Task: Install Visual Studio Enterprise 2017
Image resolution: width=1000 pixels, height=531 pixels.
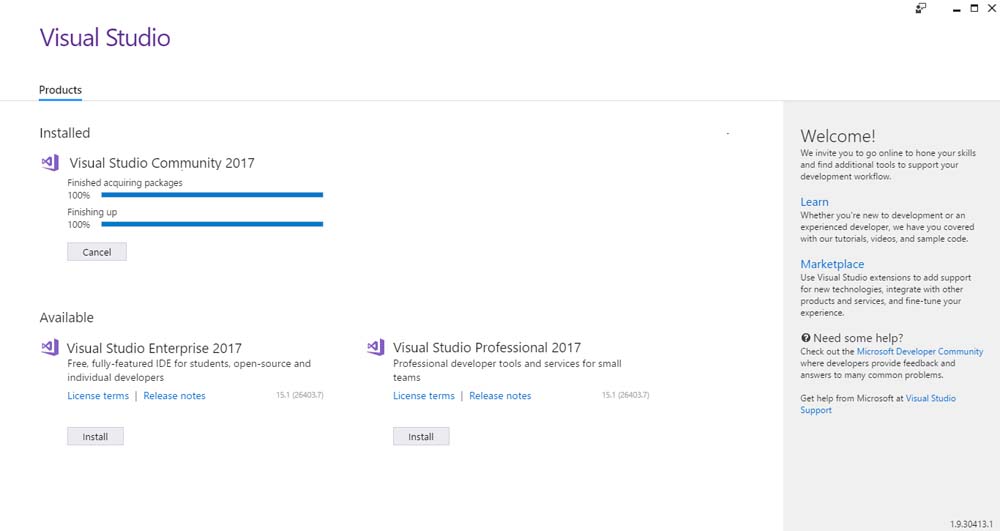Action: point(95,437)
